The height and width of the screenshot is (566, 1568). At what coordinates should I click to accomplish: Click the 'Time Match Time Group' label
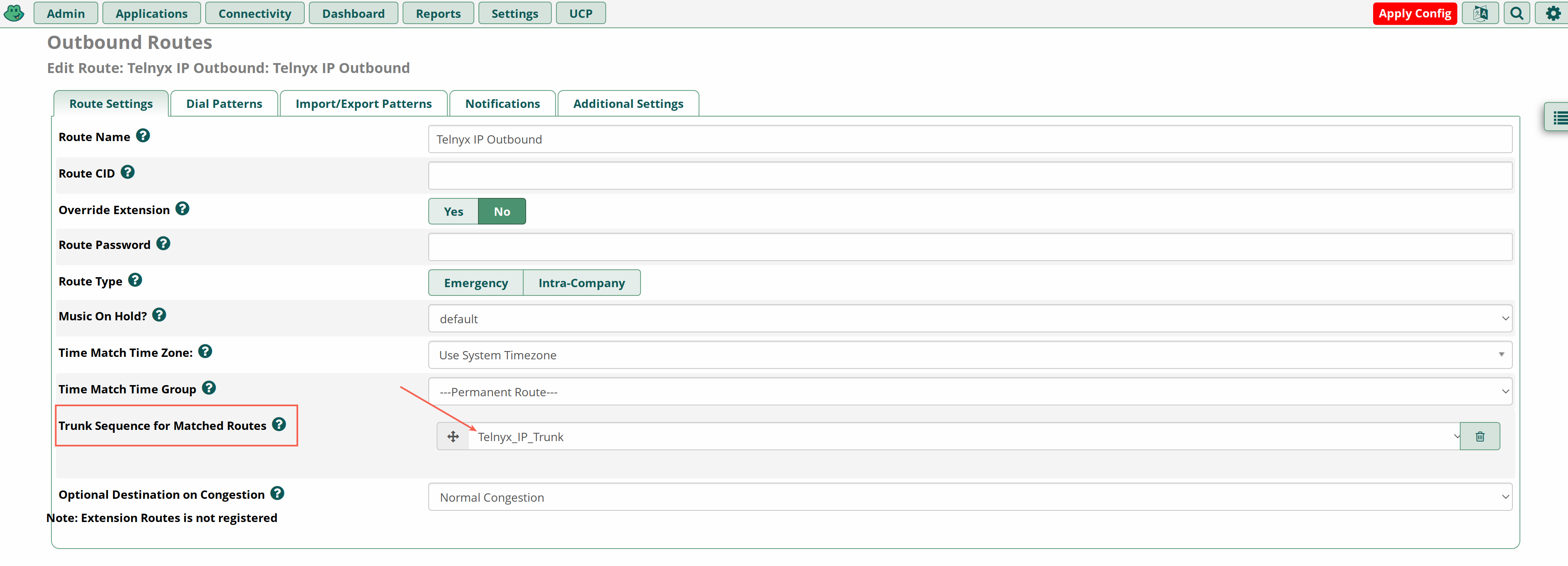point(127,389)
